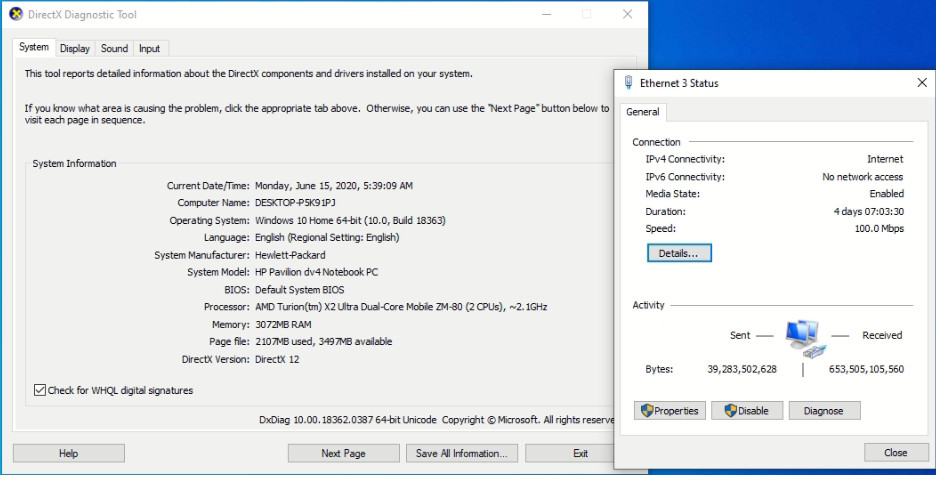949x483 pixels.
Task: Select the System tab
Action: [x=34, y=47]
